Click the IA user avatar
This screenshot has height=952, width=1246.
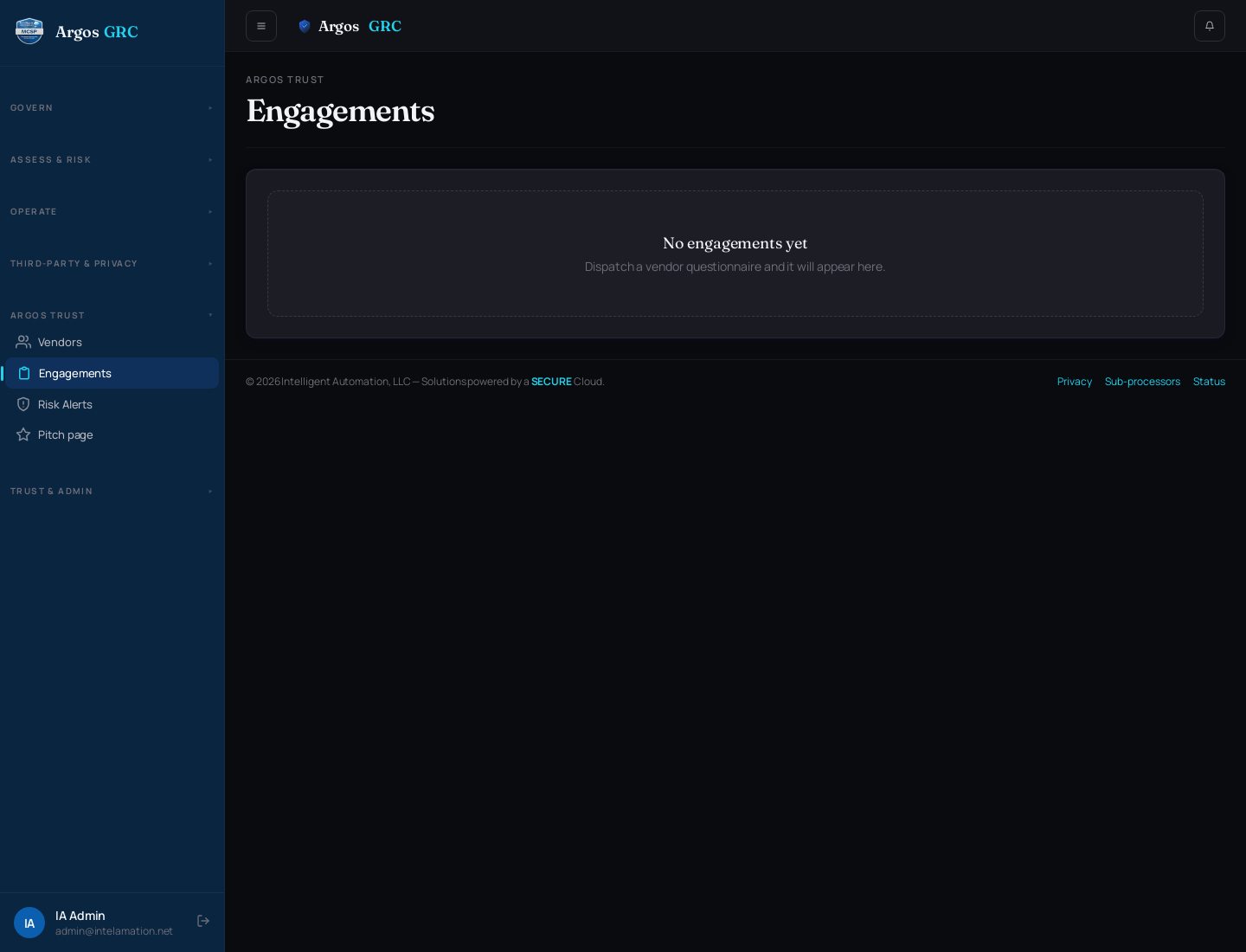[x=29, y=923]
